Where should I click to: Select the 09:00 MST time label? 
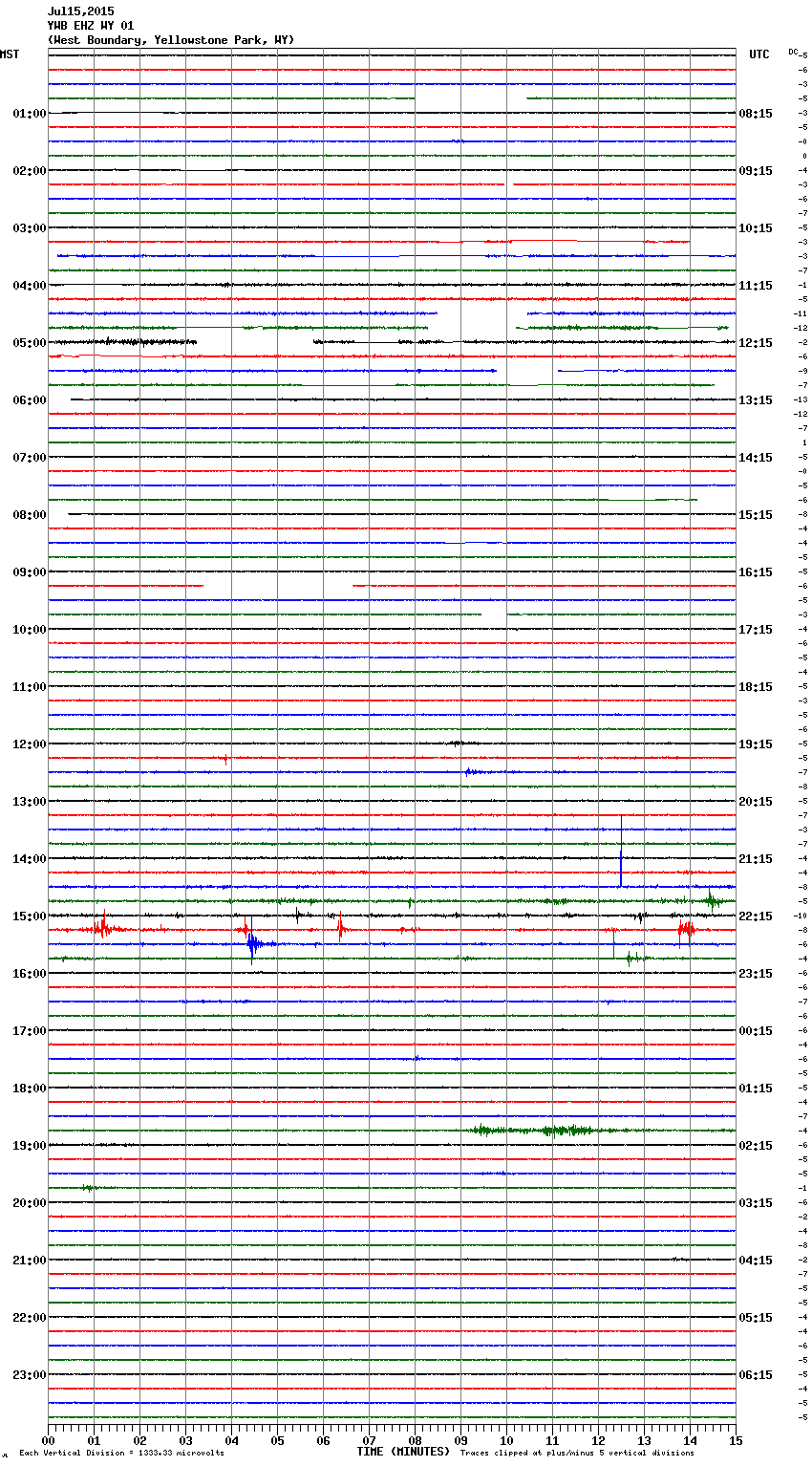click(x=30, y=572)
